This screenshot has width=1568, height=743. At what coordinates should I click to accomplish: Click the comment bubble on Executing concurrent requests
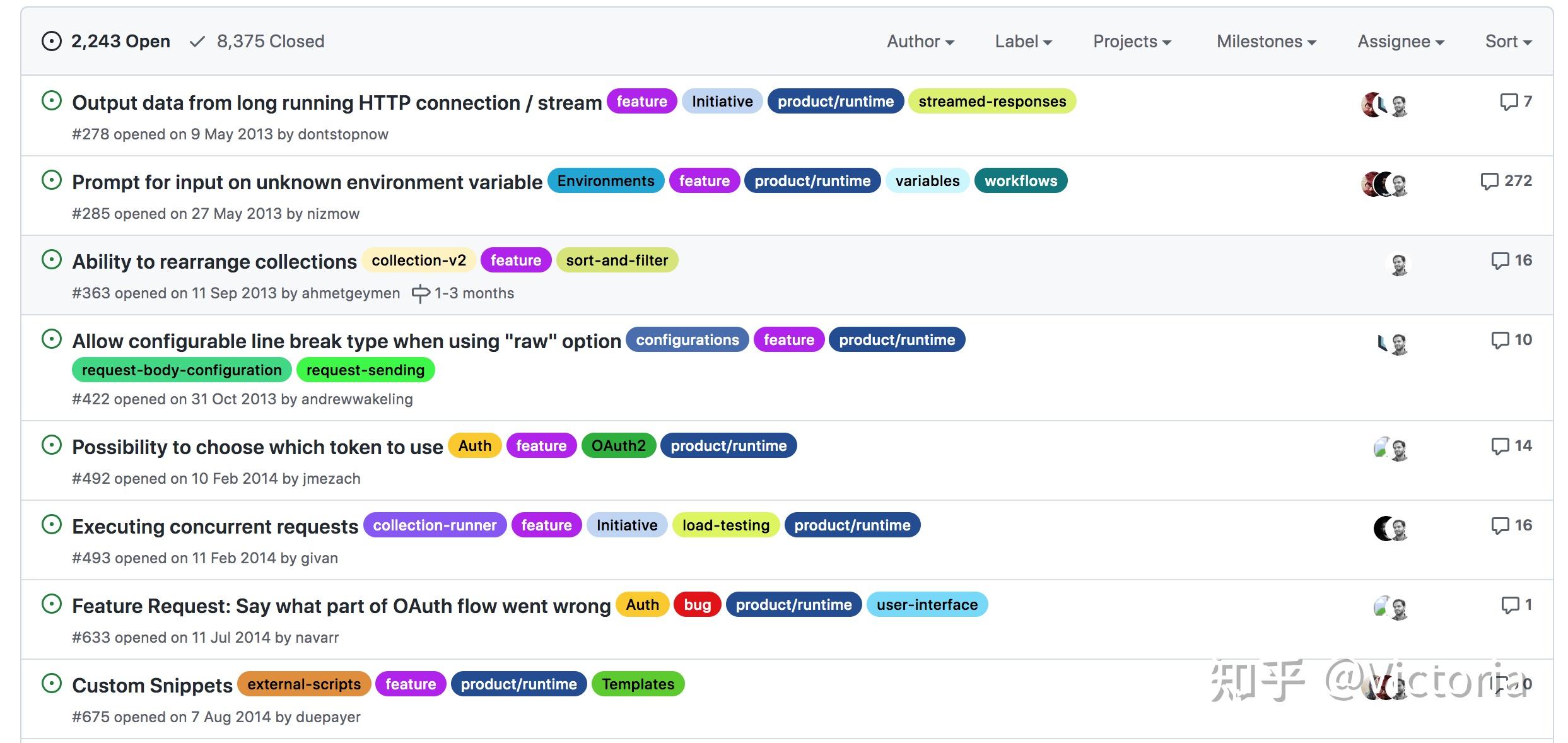(1499, 526)
